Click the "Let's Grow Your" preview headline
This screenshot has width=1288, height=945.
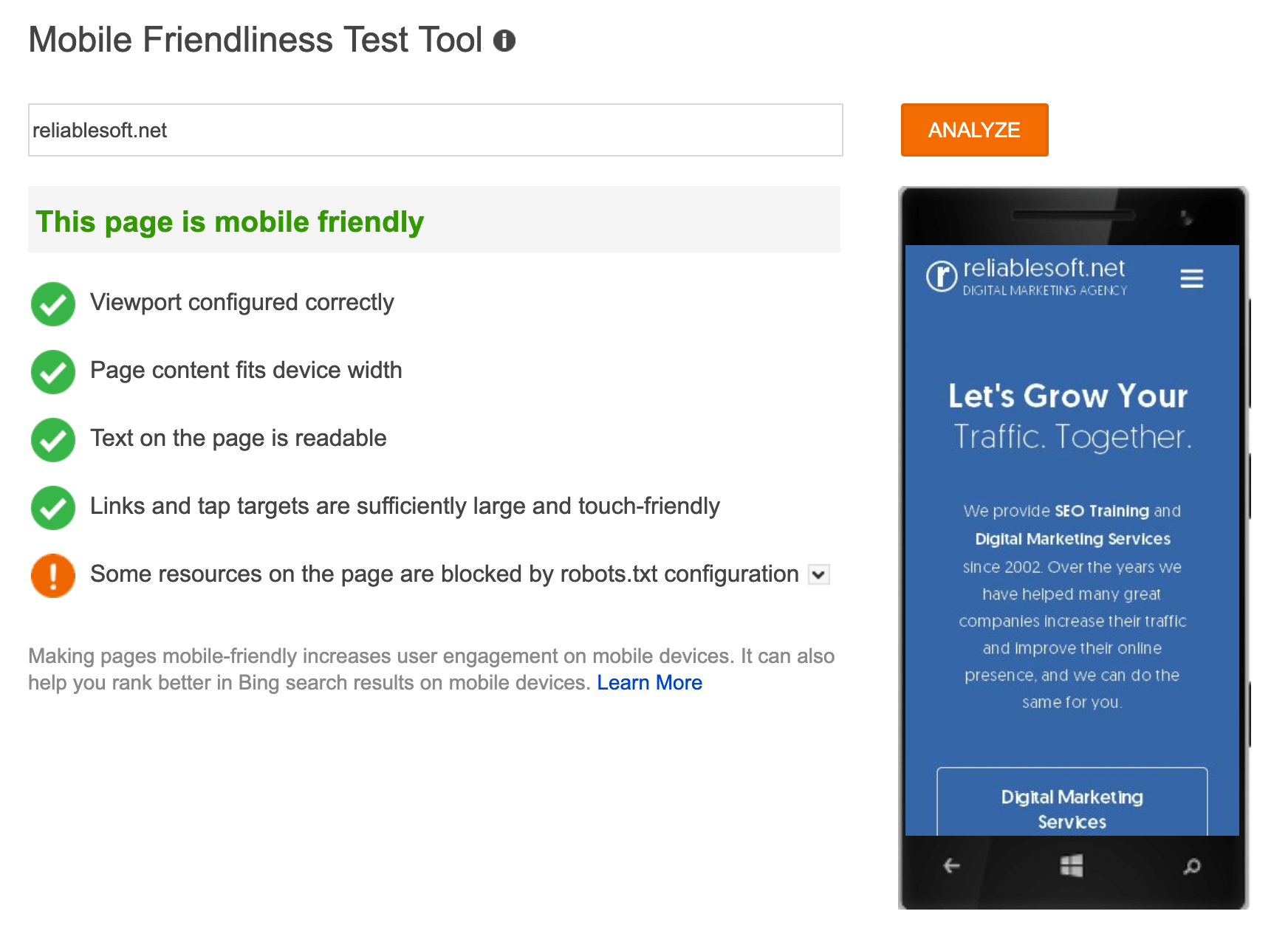tap(1068, 396)
